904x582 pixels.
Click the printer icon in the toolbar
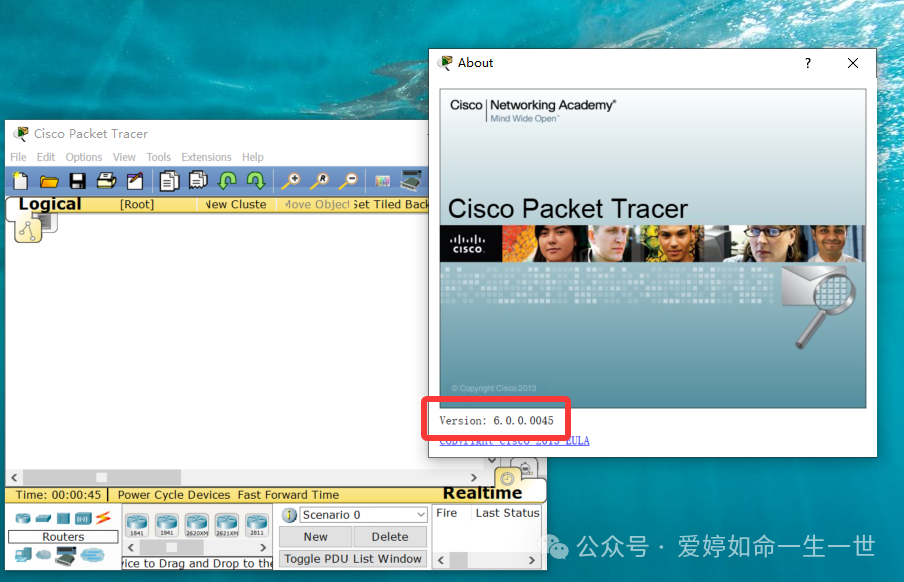pyautogui.click(x=106, y=181)
